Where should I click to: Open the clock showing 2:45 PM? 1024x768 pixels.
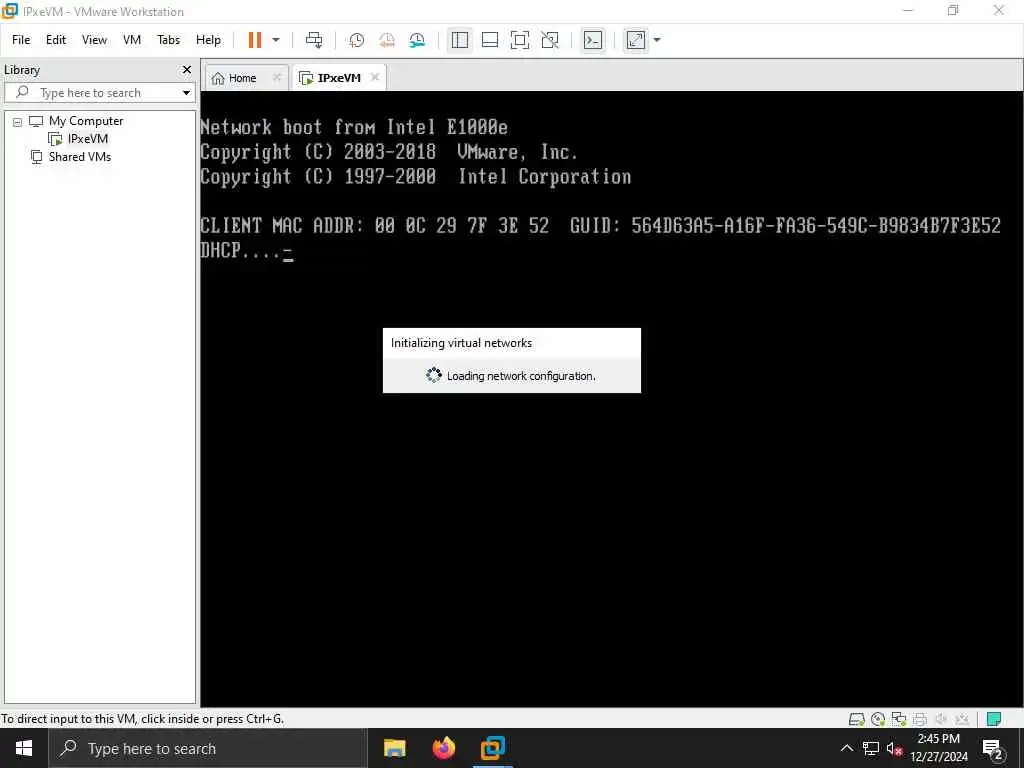point(939,748)
